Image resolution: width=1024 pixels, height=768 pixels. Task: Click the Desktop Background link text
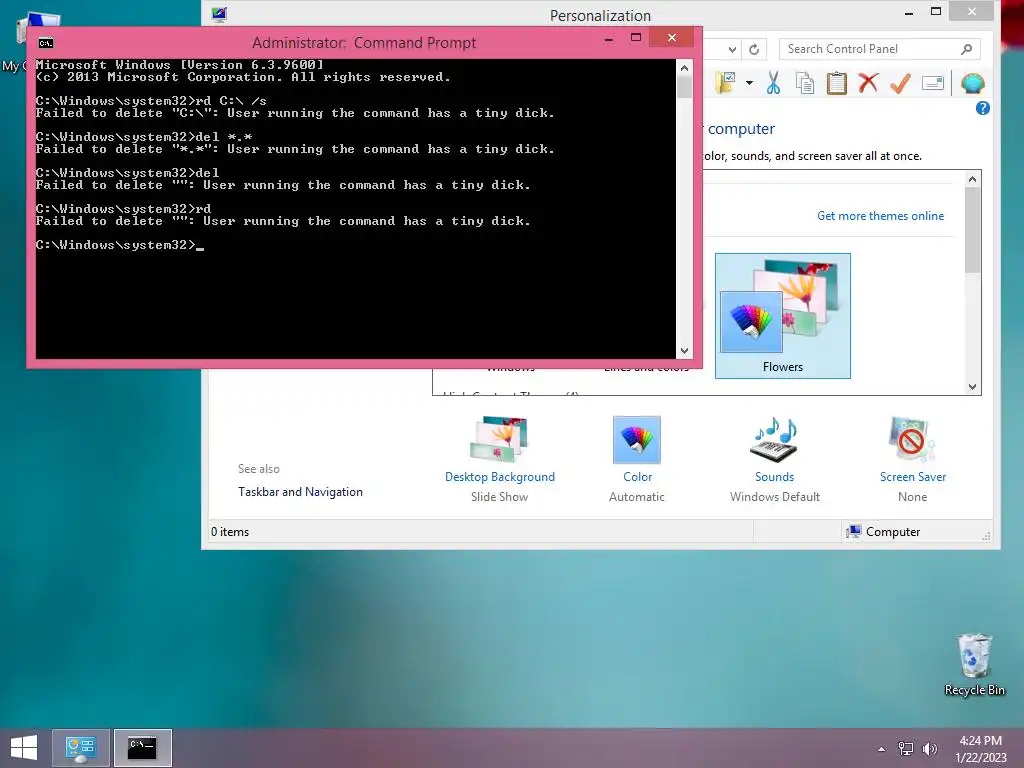click(500, 477)
